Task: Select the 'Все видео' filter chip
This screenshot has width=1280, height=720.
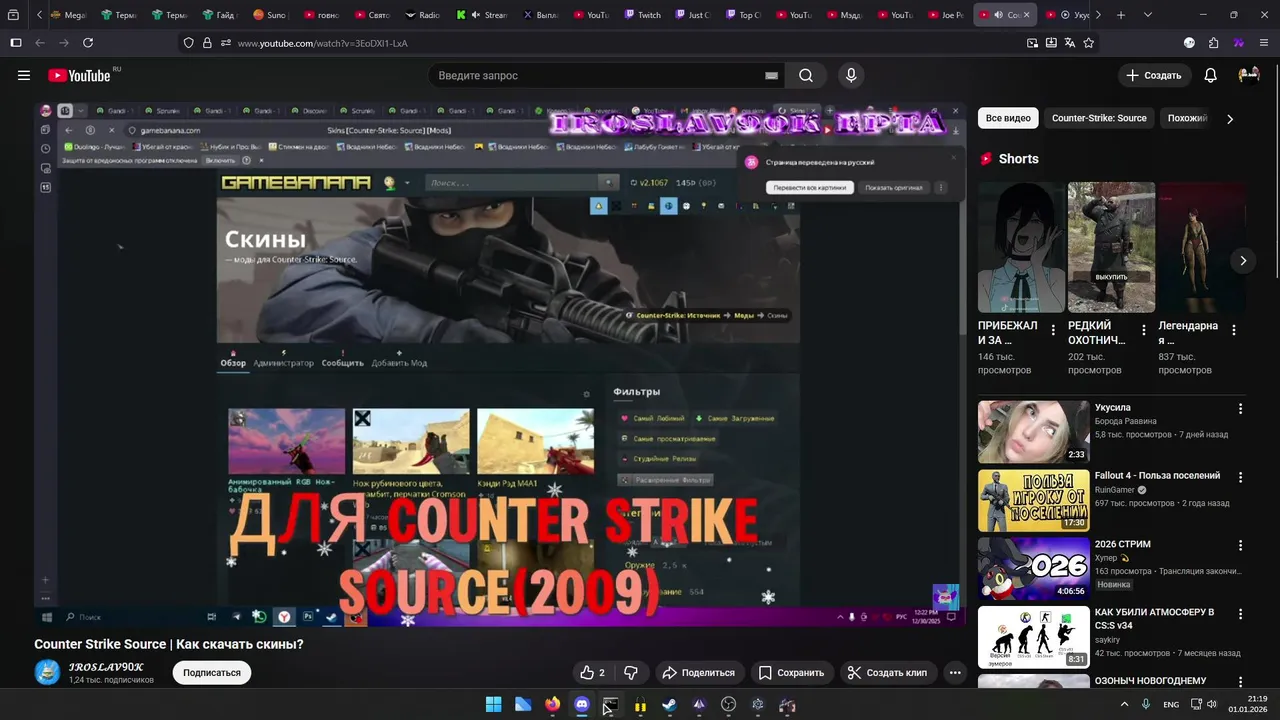Action: tap(1008, 118)
